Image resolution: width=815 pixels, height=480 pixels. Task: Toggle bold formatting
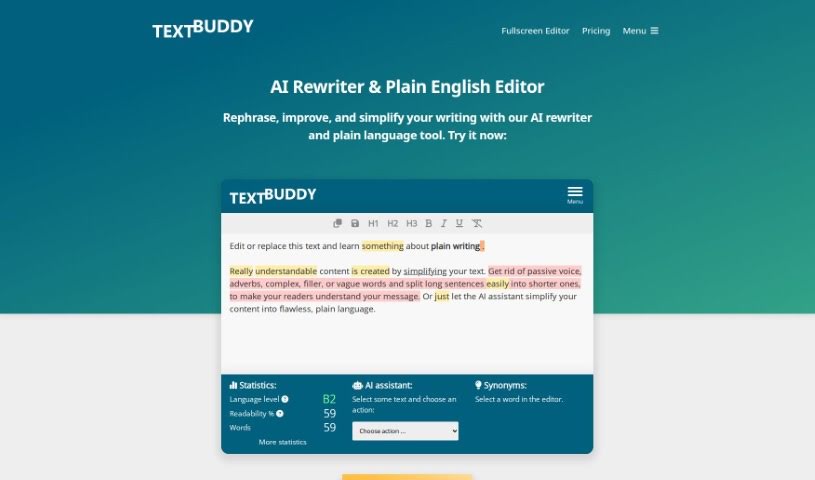click(429, 223)
